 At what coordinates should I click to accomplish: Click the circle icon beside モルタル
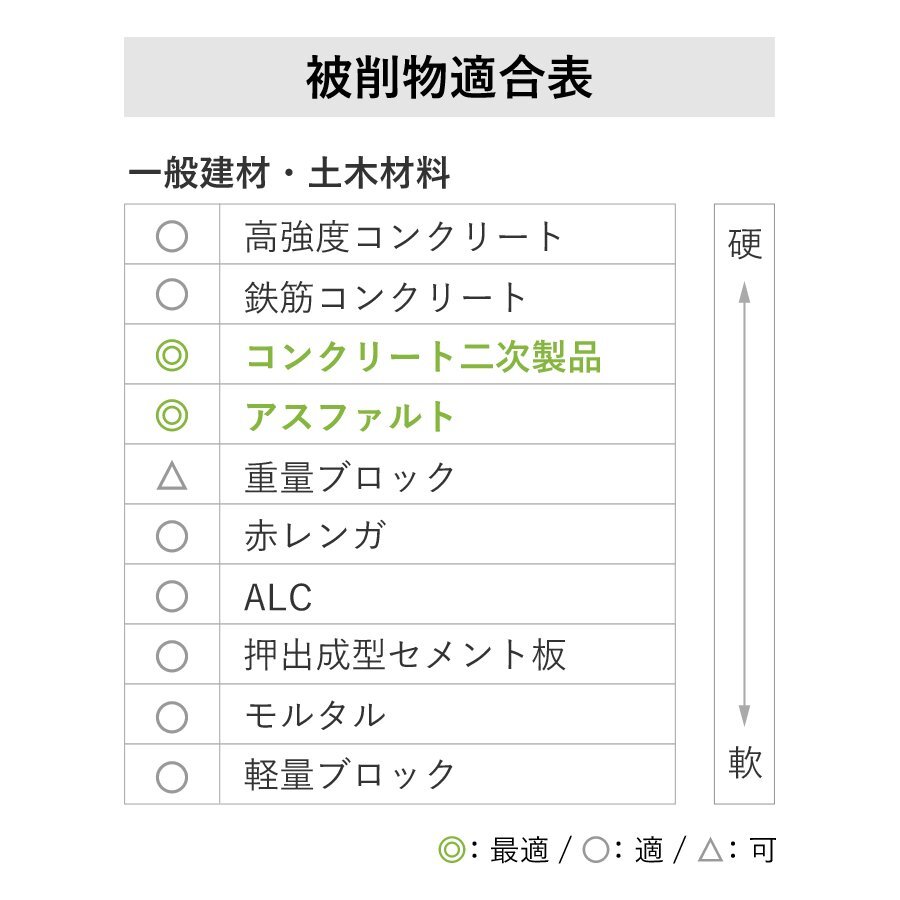tap(172, 716)
